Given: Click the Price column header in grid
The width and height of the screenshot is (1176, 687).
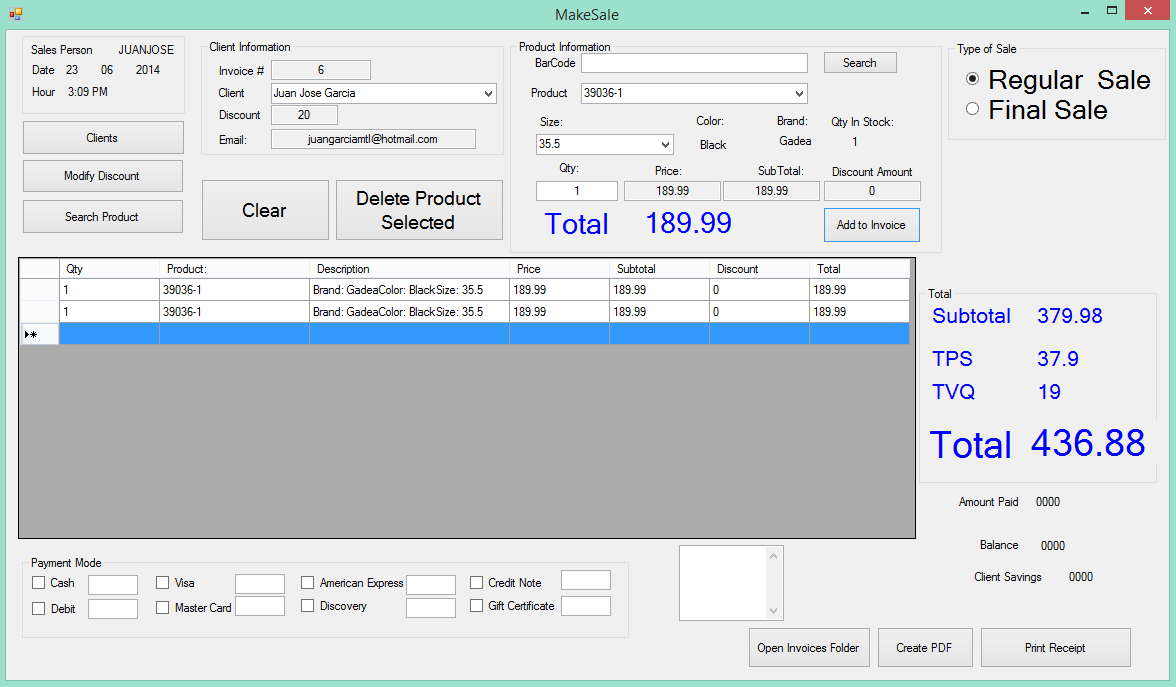Looking at the screenshot, I should pyautogui.click(x=560, y=268).
